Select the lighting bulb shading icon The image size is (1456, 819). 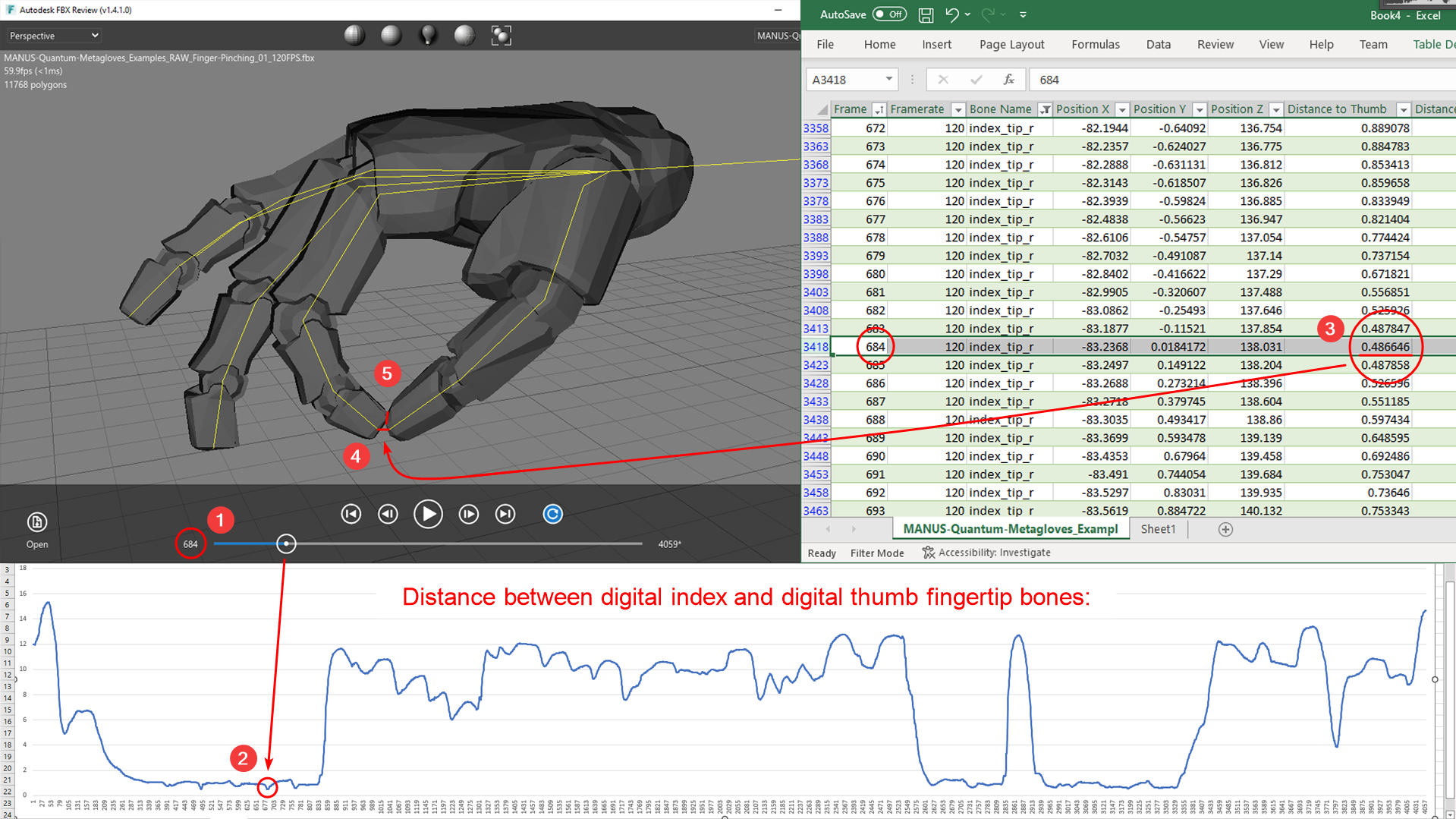pos(428,36)
